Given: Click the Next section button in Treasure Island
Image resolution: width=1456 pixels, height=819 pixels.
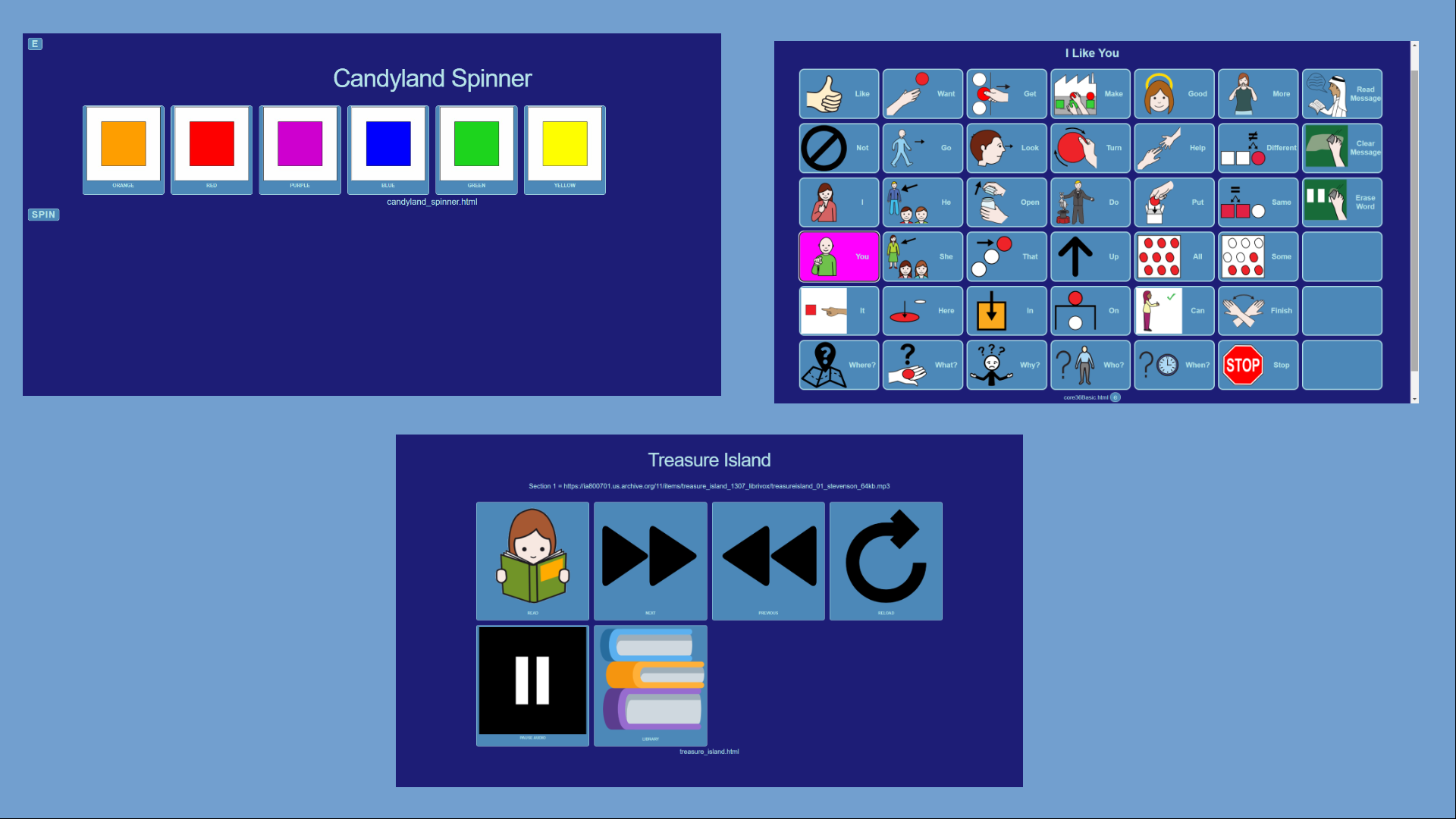Looking at the screenshot, I should pos(650,560).
